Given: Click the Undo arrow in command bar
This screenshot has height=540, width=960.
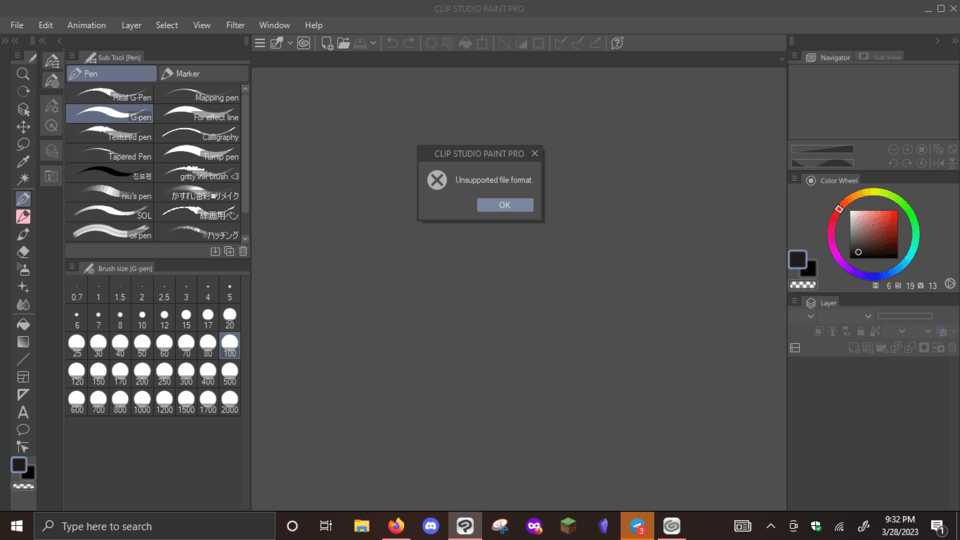Looking at the screenshot, I should click(x=392, y=43).
